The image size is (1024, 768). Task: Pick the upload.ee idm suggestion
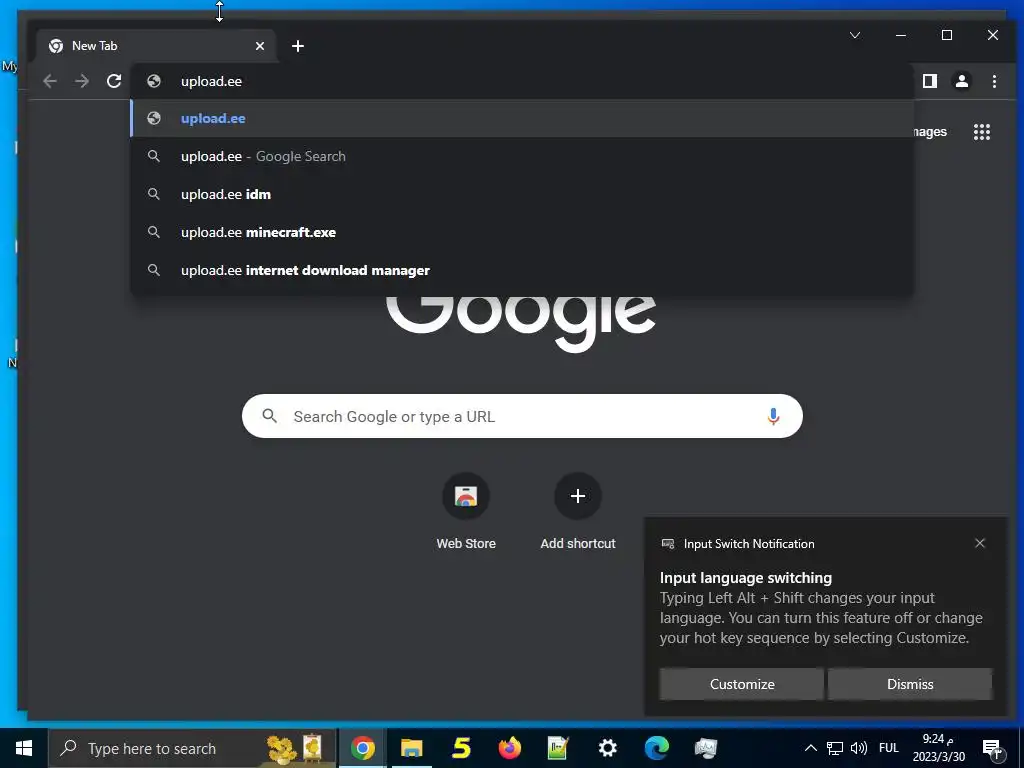click(522, 195)
